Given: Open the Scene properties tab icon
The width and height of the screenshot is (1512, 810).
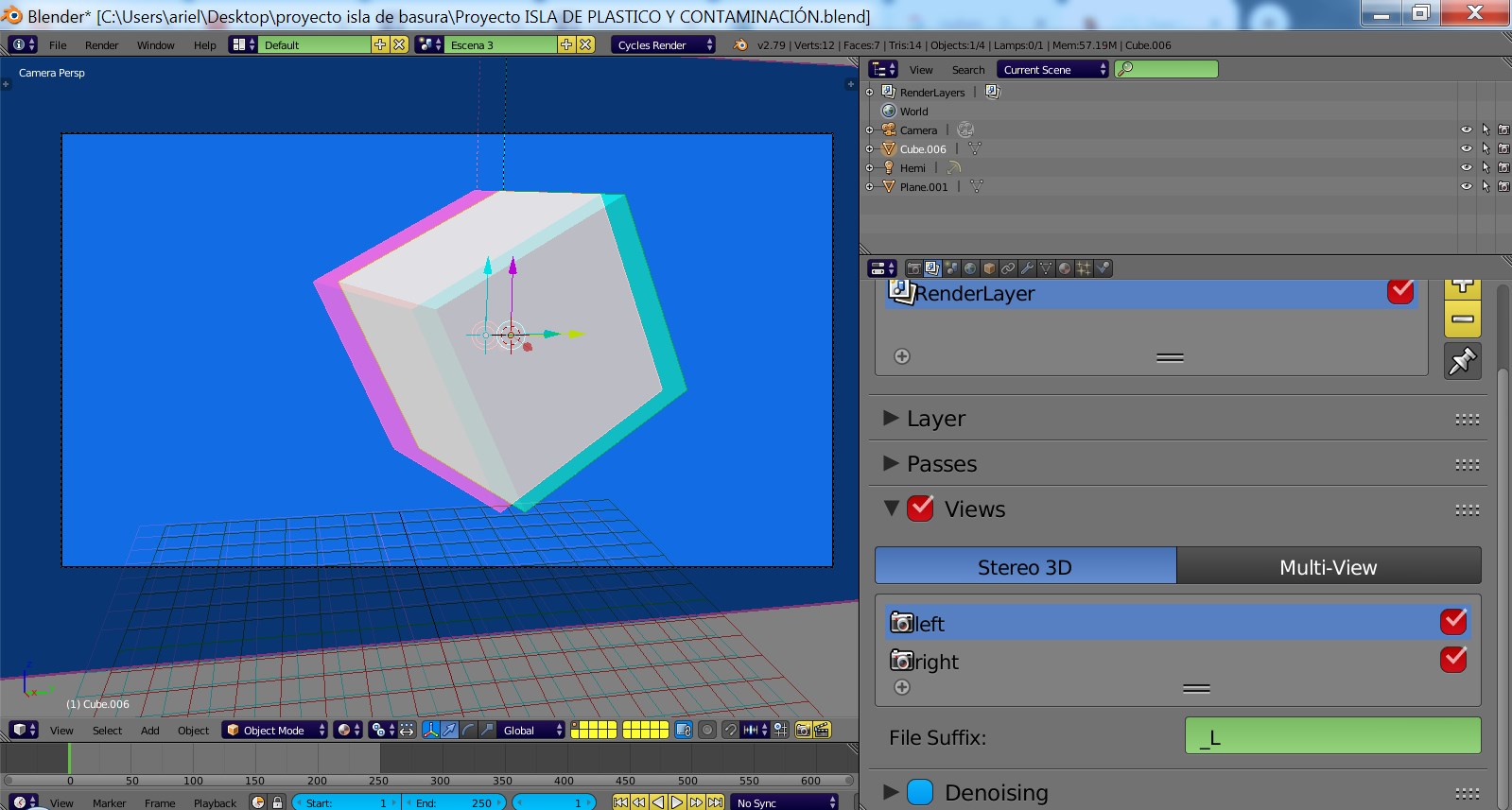Looking at the screenshot, I should pos(951,268).
